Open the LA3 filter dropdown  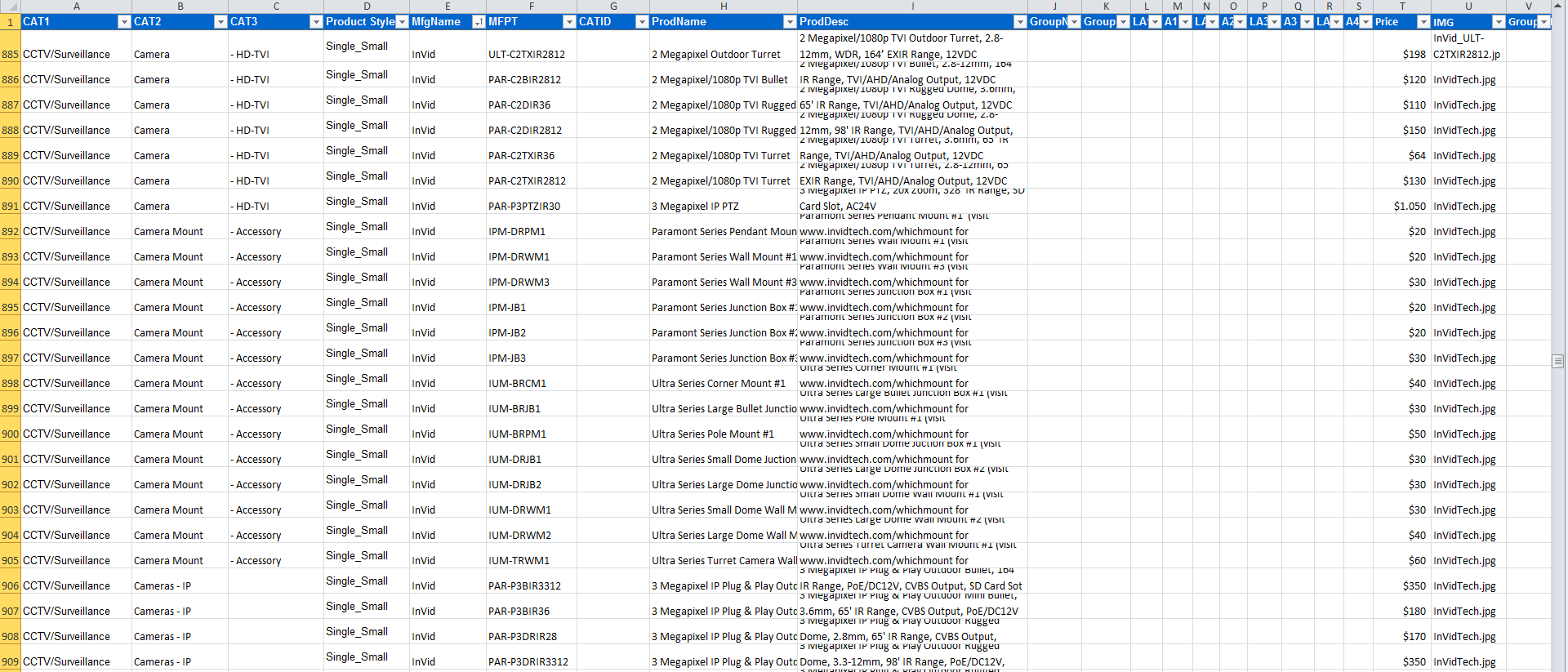click(x=1274, y=22)
